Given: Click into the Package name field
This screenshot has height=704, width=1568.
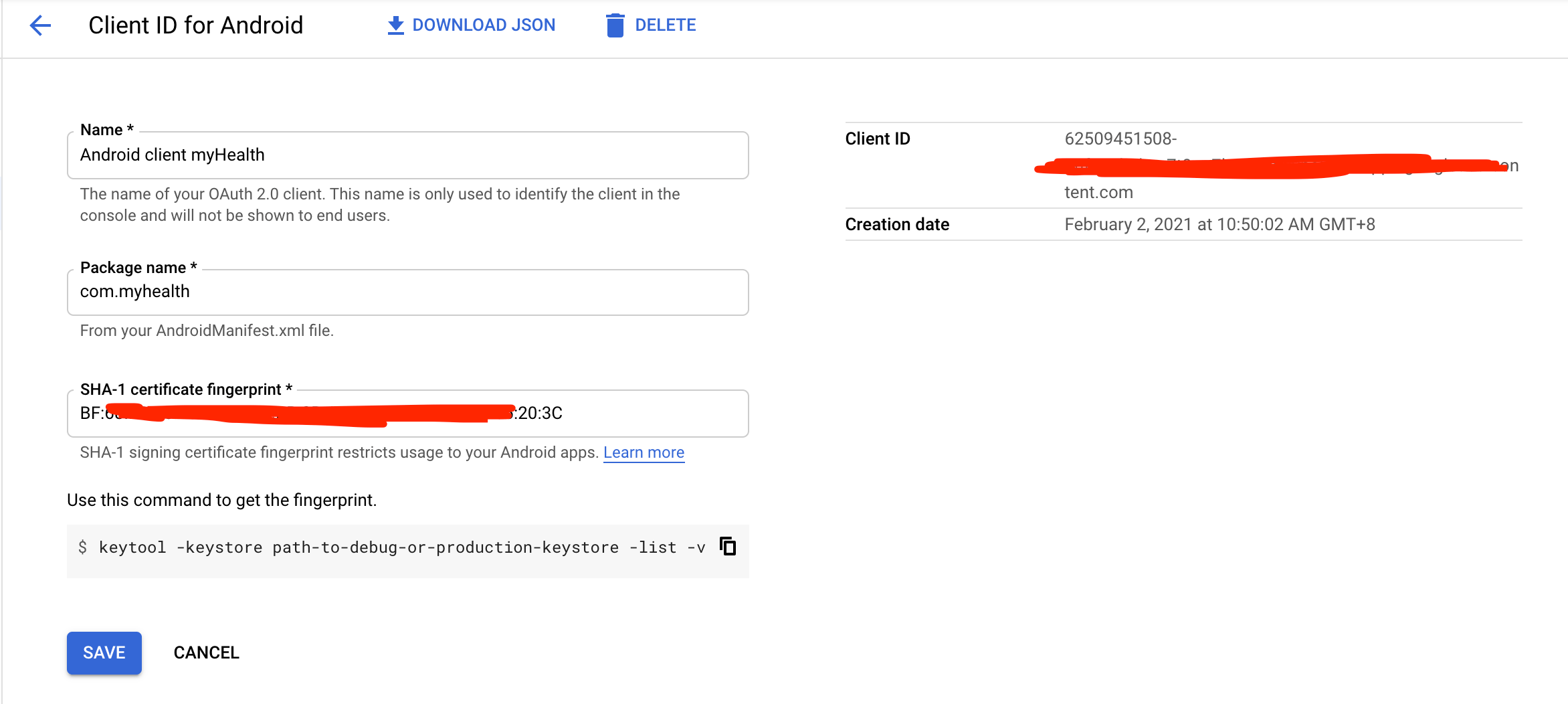Looking at the screenshot, I should coord(407,292).
